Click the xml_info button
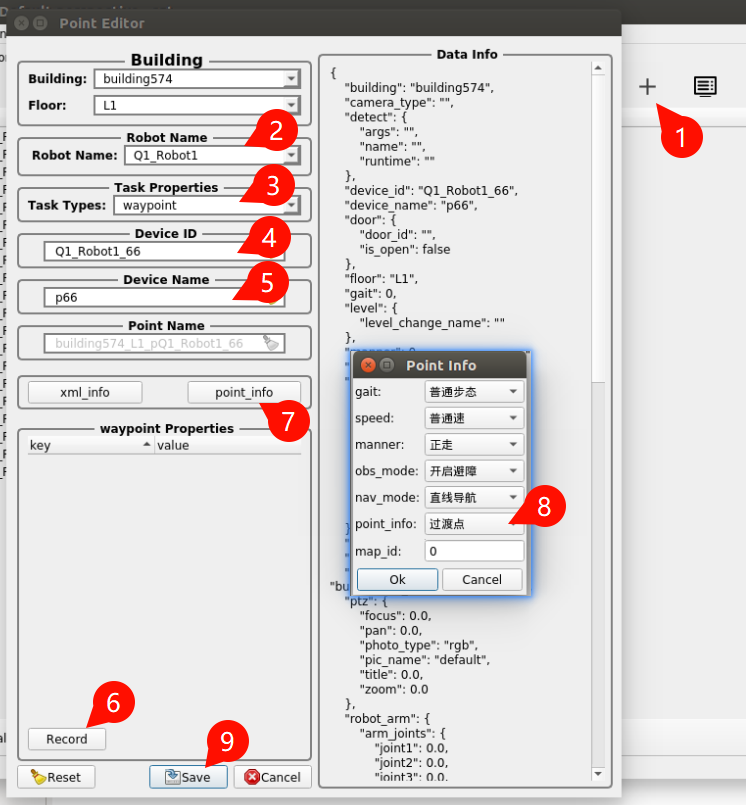 (x=84, y=392)
